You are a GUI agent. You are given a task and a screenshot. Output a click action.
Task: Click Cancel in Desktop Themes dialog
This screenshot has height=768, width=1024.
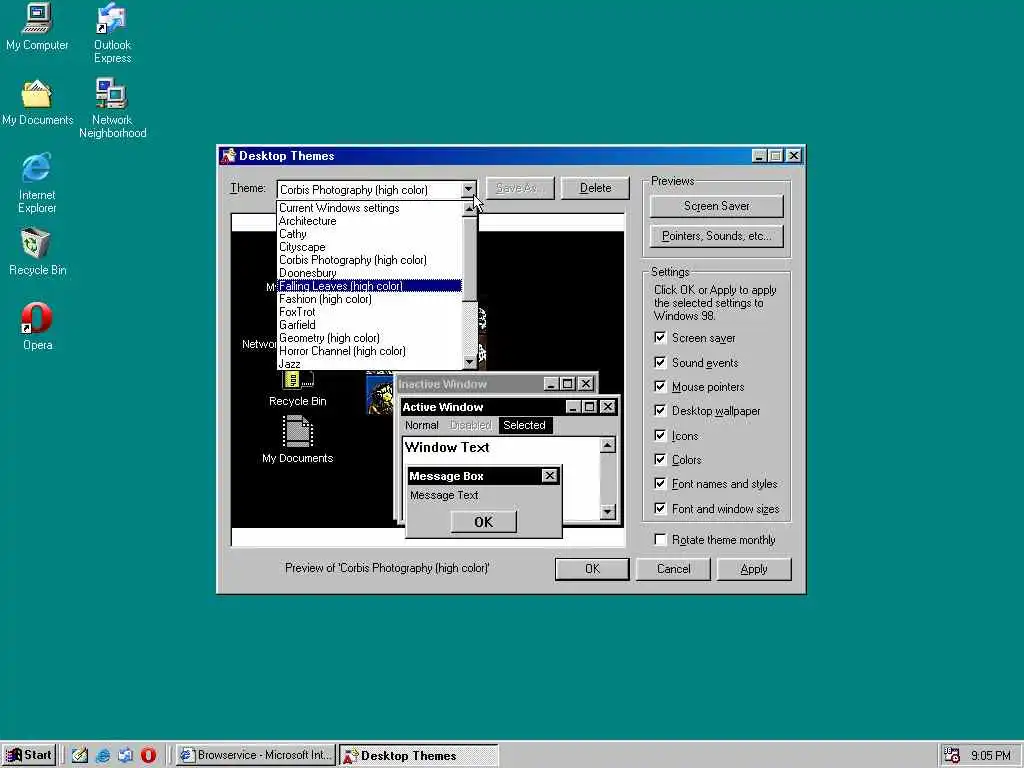point(673,569)
